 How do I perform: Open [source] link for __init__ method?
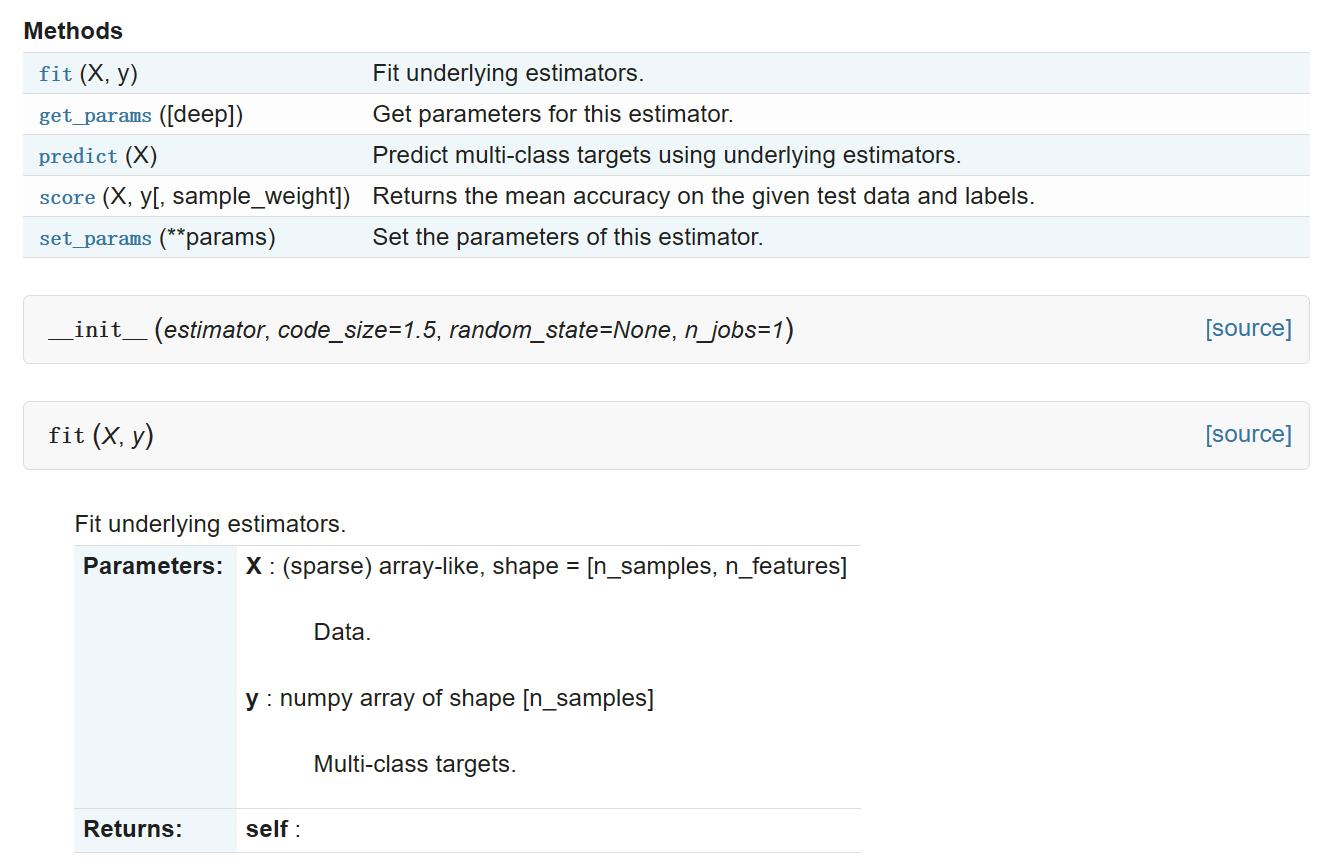(x=1248, y=328)
